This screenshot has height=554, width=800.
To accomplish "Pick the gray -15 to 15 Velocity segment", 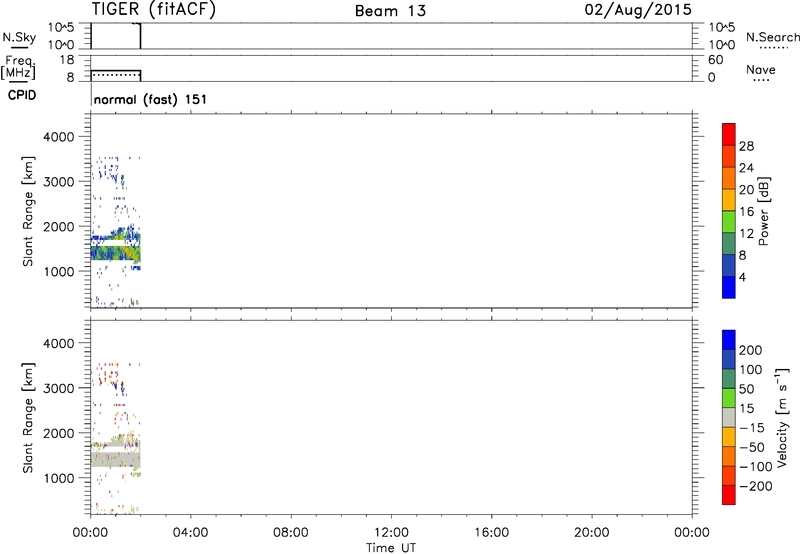I will coord(729,417).
